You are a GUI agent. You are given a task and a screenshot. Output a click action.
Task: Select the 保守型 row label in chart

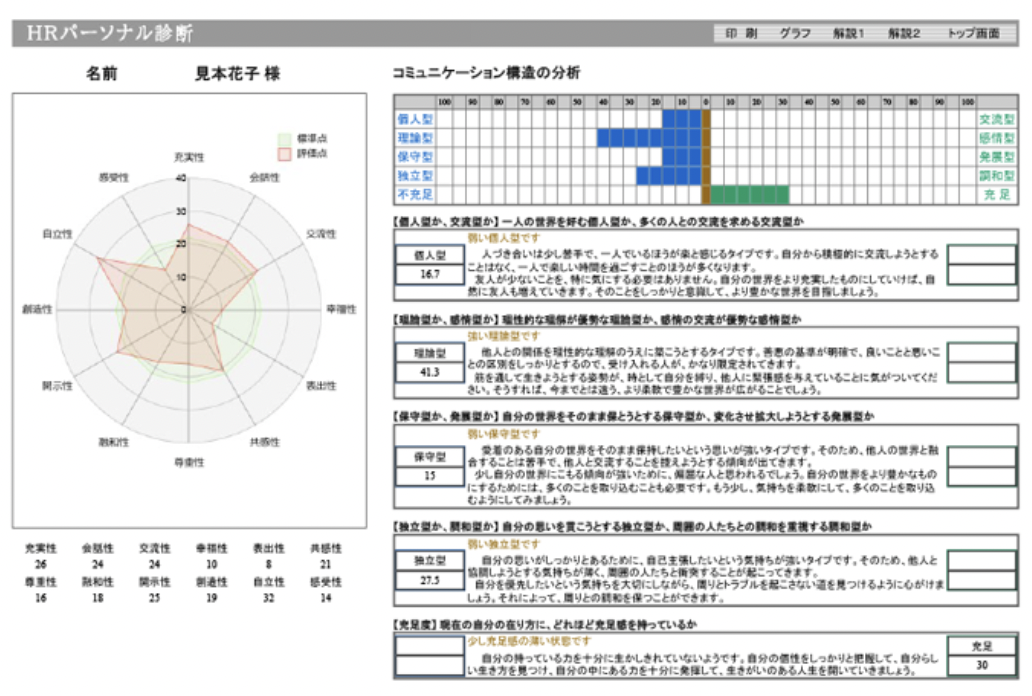coord(415,157)
